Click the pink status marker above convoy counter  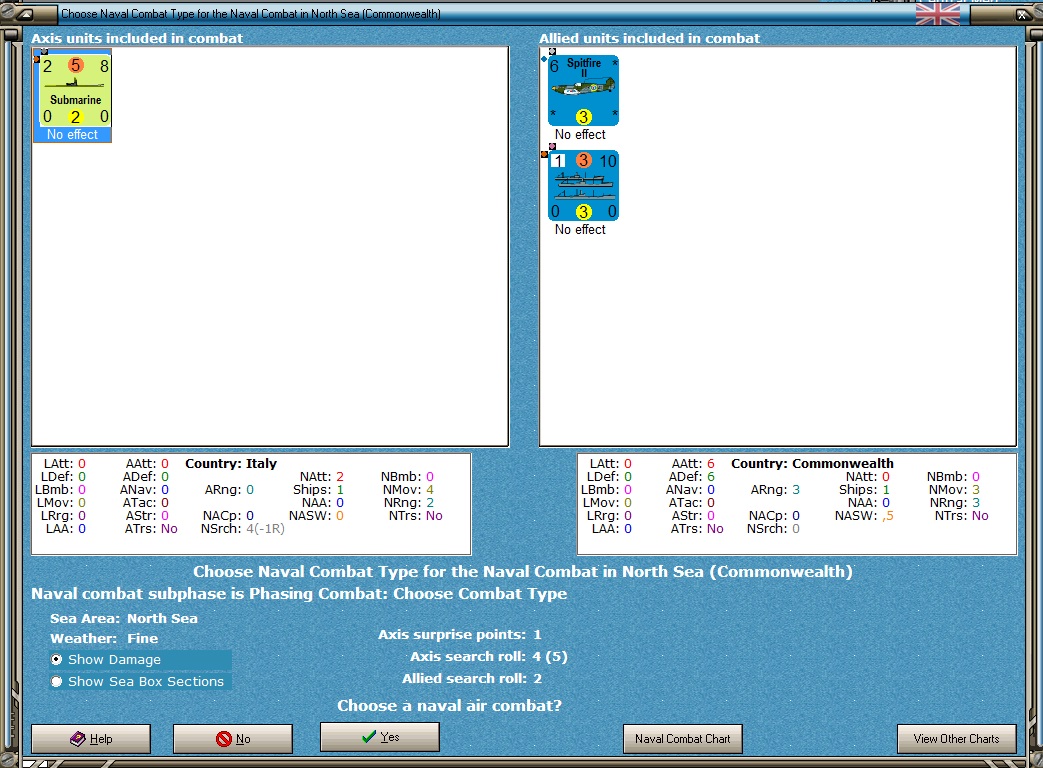[552, 146]
